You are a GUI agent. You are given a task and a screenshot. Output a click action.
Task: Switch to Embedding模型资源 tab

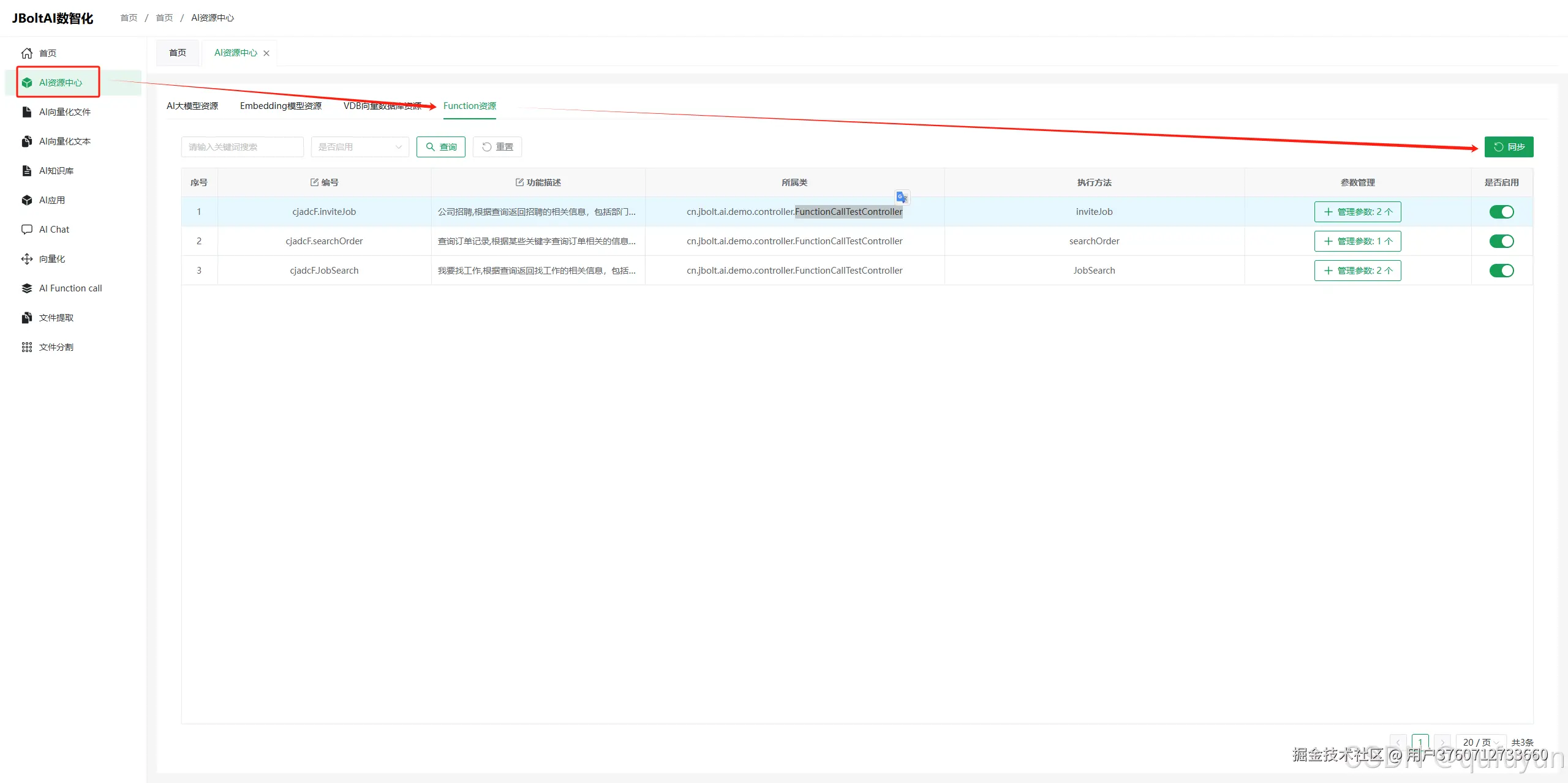(281, 106)
